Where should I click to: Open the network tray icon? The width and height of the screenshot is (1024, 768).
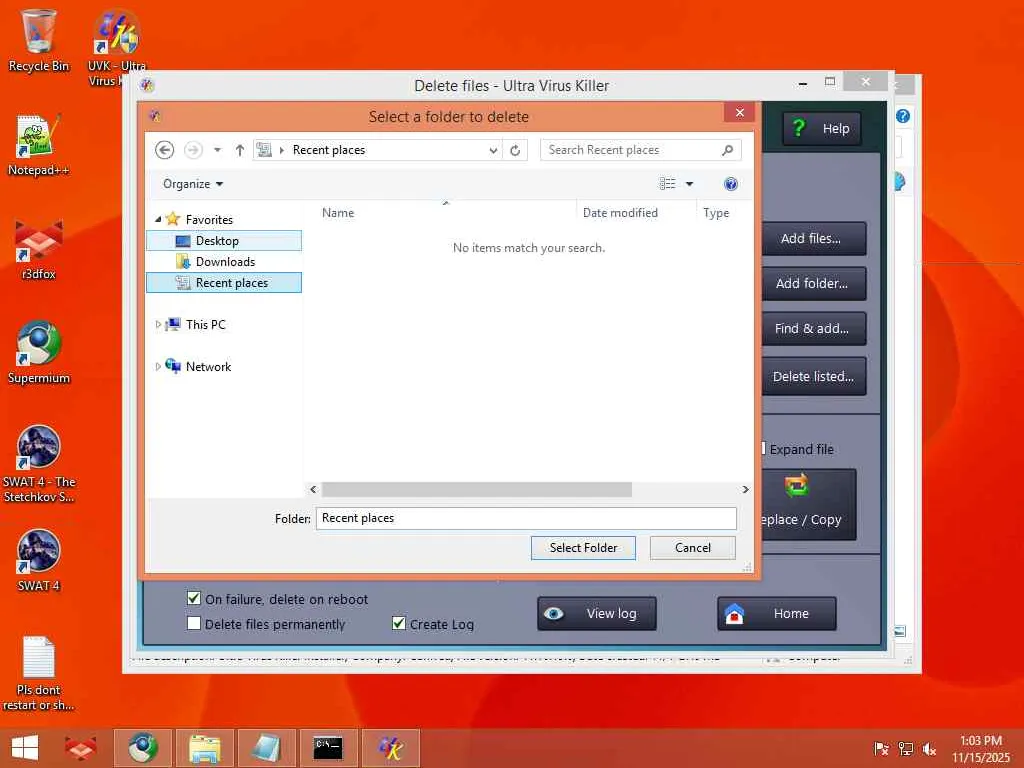coord(906,748)
